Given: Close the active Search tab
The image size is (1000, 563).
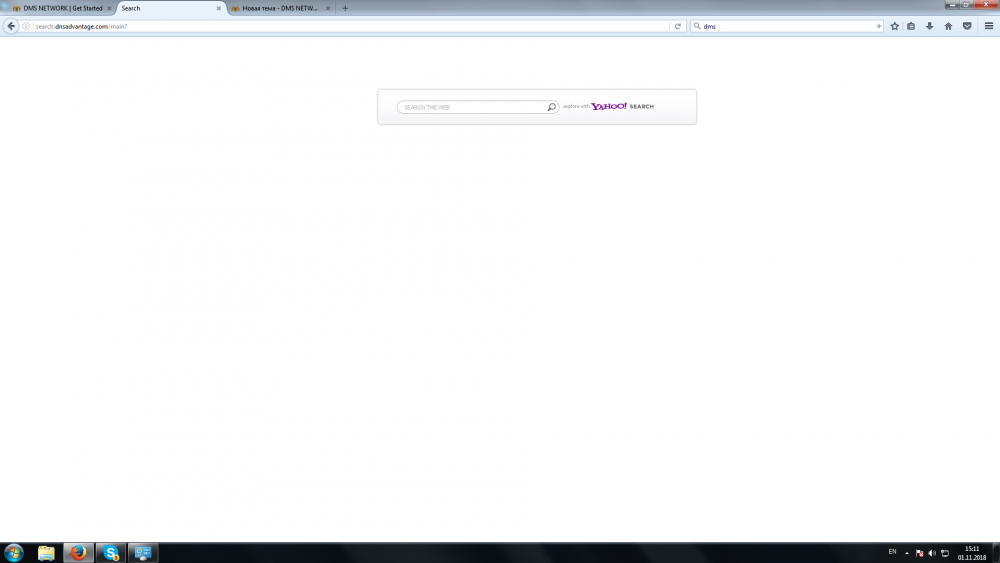Looking at the screenshot, I should coord(219,8).
